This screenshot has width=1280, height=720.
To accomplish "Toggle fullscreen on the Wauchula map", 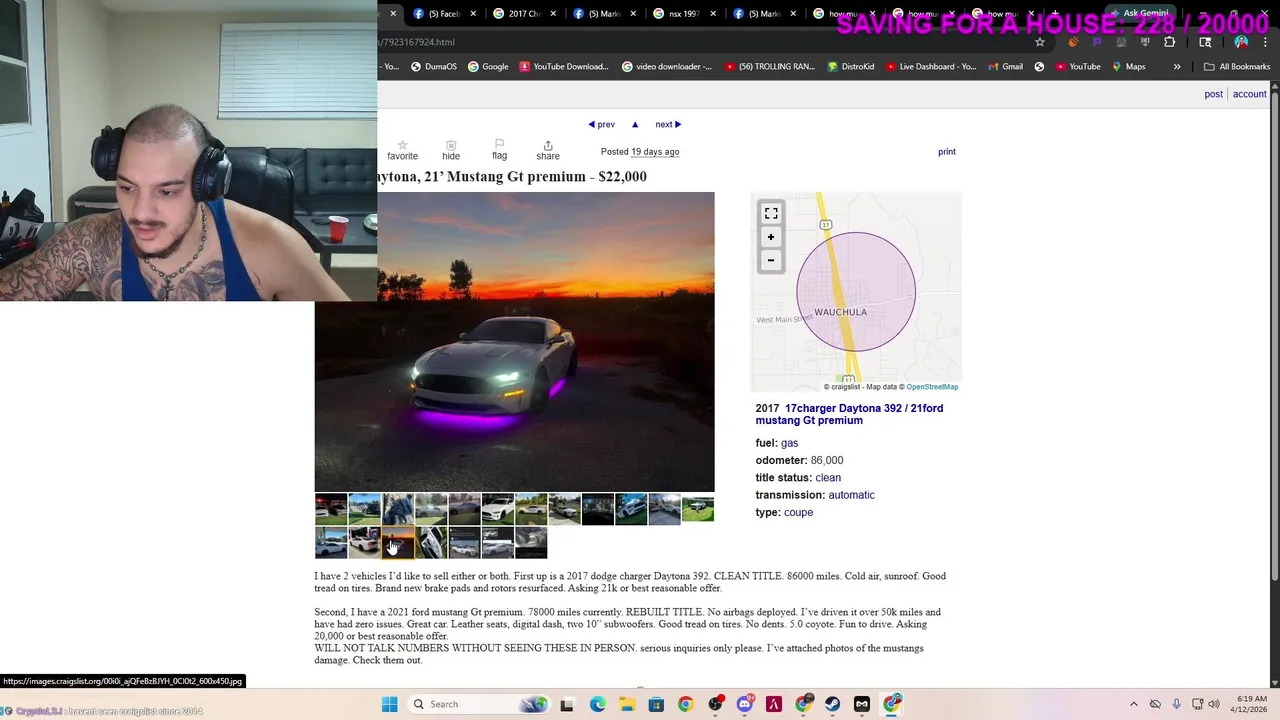I will 771,214.
